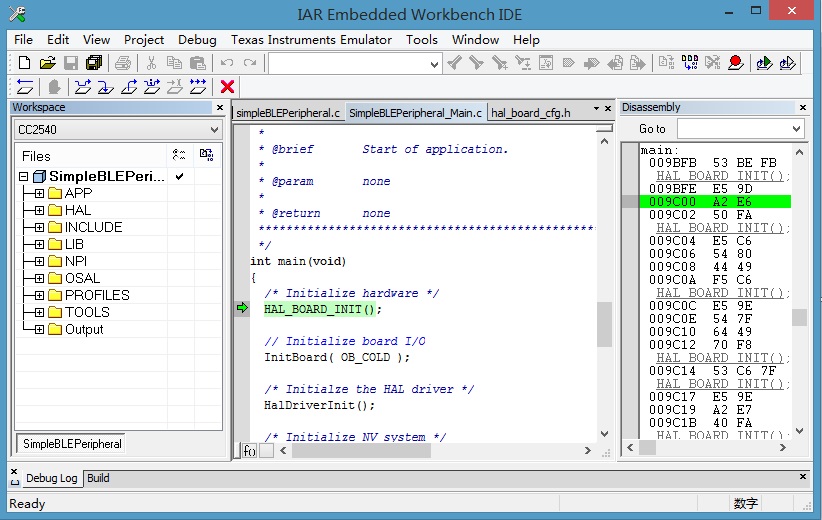Select SimpleBLEPeripheral_Main.c tab
Image resolution: width=822 pixels, height=520 pixels.
pos(415,113)
